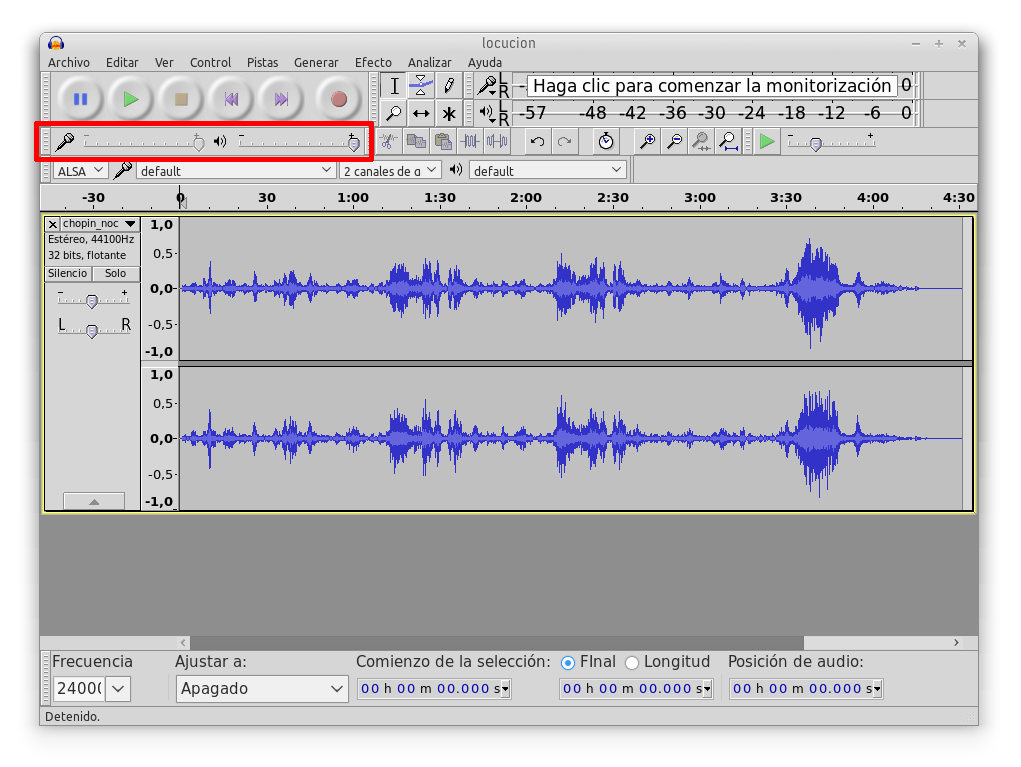Open the Efecto menu
Viewport: 1021px width, 767px height.
click(373, 63)
